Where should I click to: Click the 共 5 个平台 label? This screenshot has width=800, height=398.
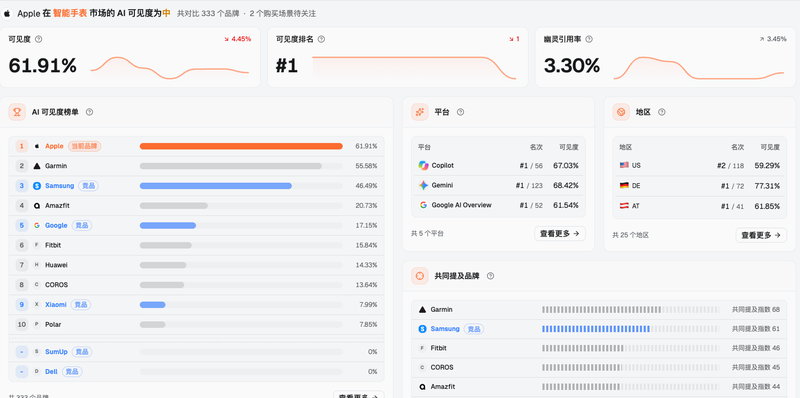[427, 233]
